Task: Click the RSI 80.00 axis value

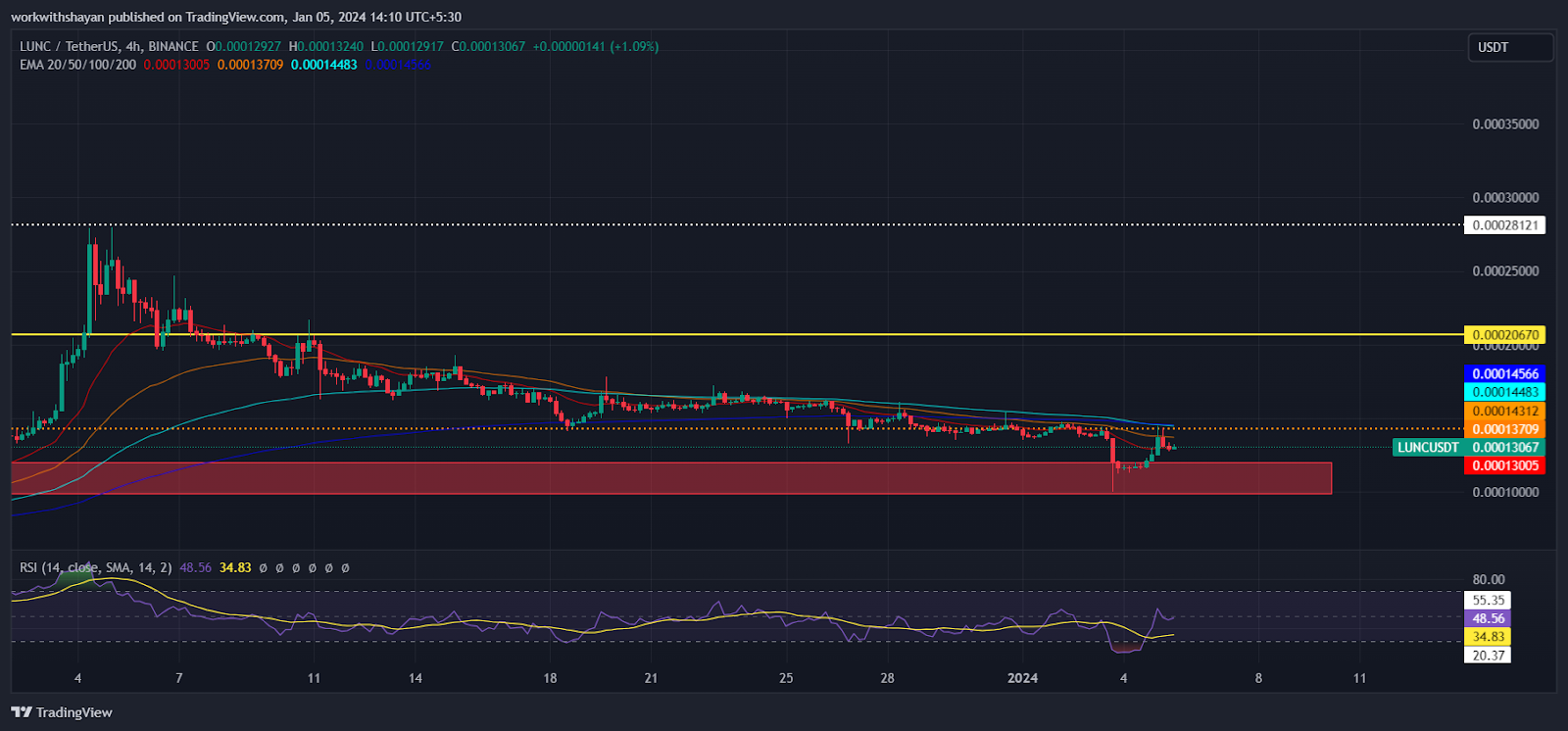Action: 1488,579
